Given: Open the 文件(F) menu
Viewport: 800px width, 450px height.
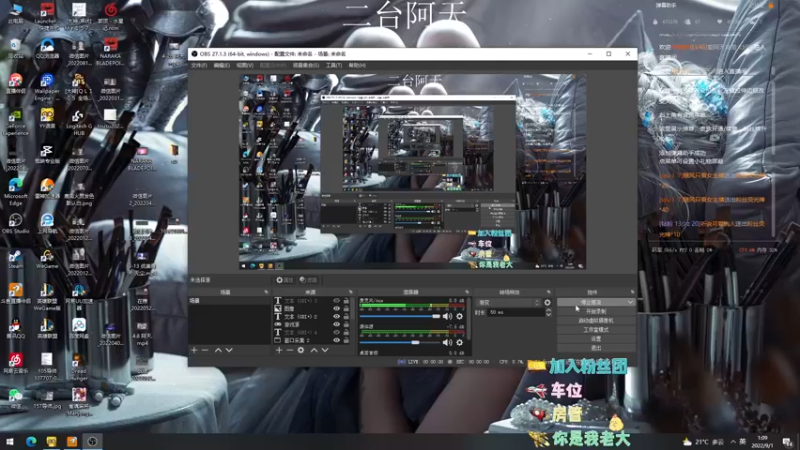Looking at the screenshot, I should 199,65.
